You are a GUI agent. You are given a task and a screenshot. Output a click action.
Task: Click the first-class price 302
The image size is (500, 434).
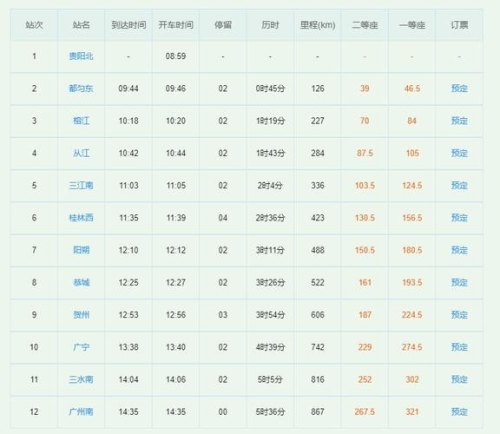click(x=412, y=379)
